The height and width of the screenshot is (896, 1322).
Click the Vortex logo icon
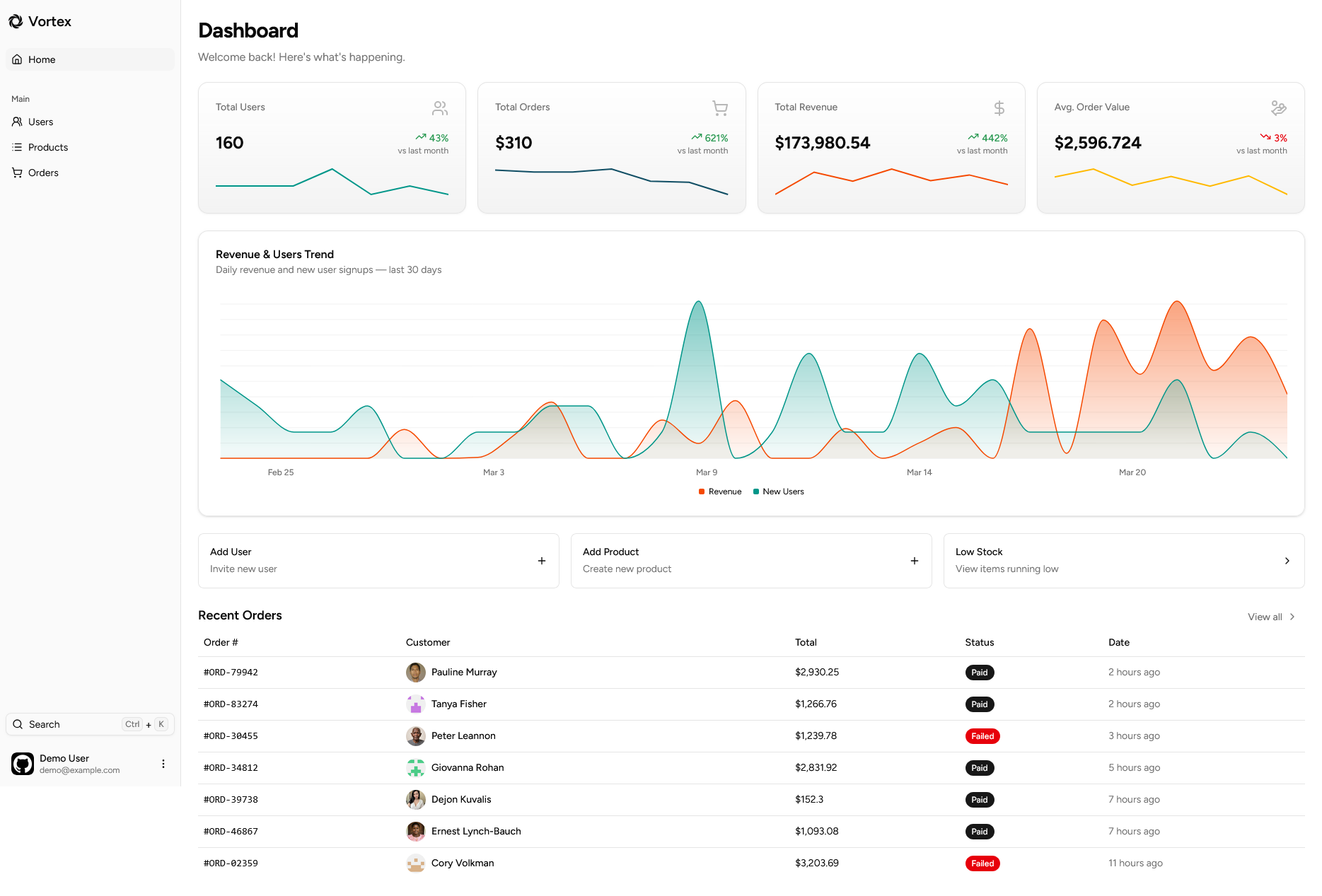click(x=16, y=21)
